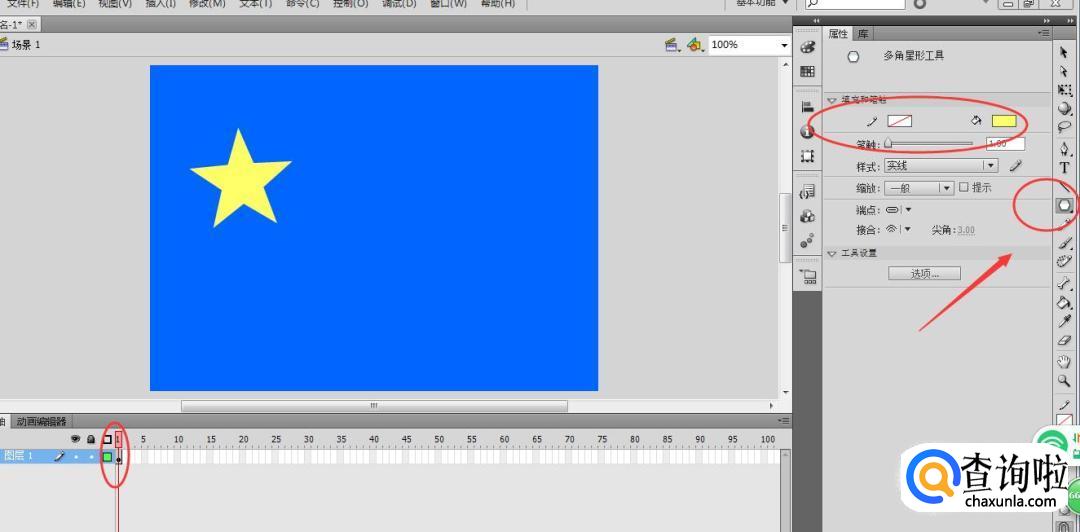Collapse the 工具设置 section
The height and width of the screenshot is (532, 1080).
click(x=832, y=254)
